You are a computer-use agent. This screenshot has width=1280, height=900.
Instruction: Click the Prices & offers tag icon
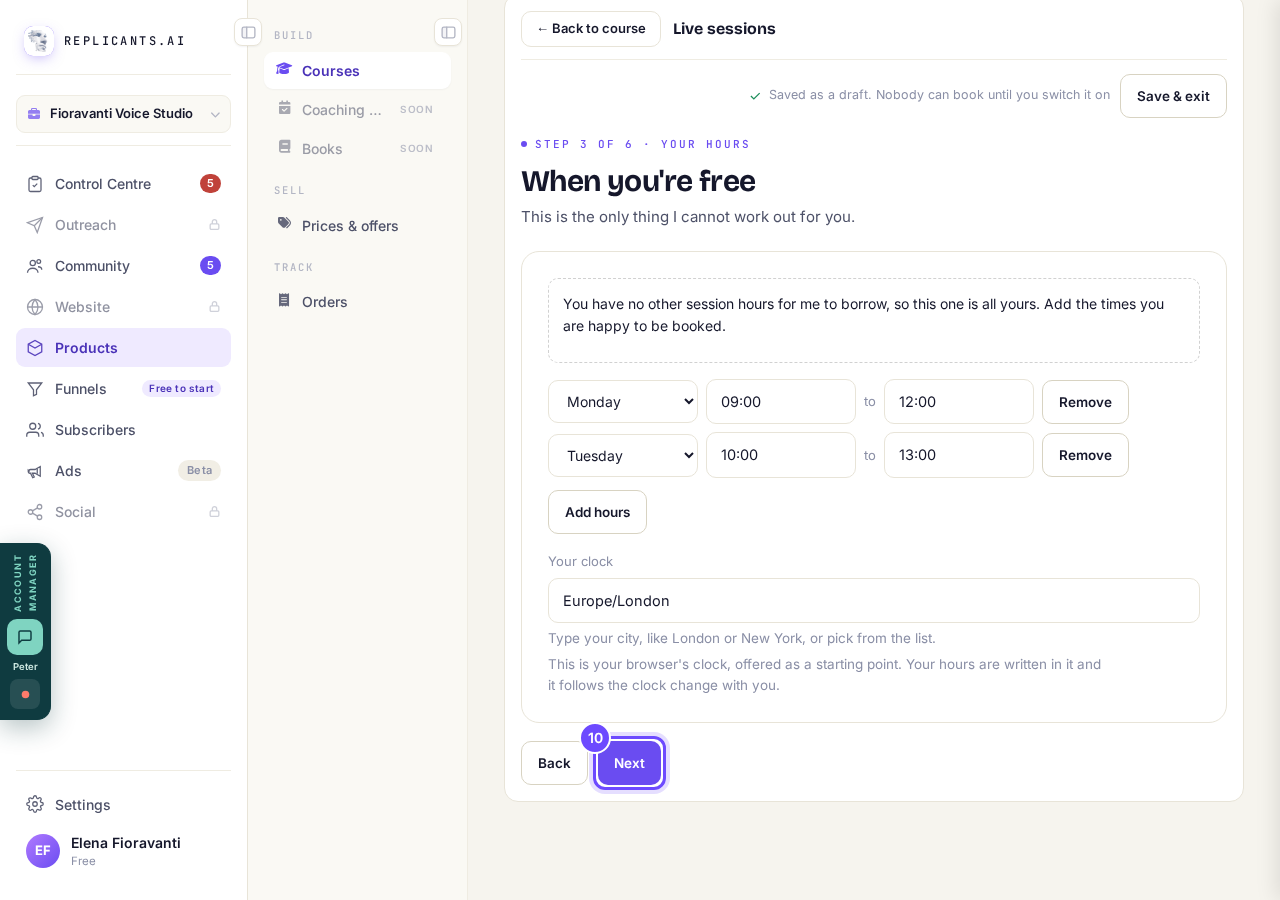coord(285,224)
